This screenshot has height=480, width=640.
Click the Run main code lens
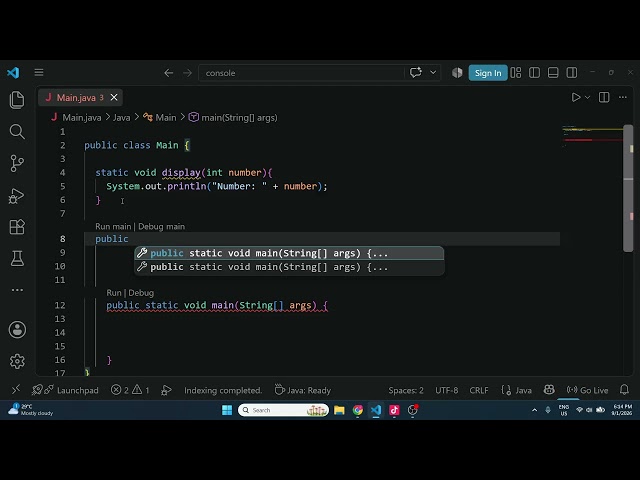pos(113,227)
